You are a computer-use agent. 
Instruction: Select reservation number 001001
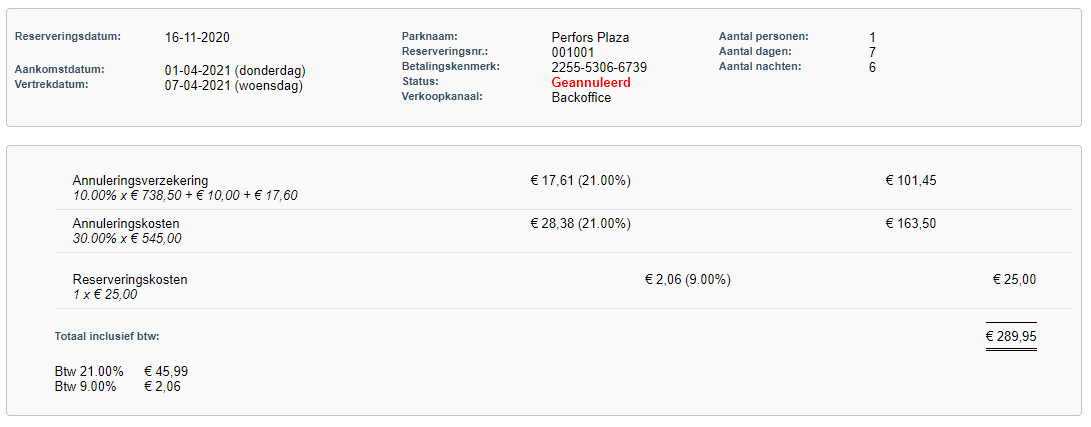click(x=573, y=53)
